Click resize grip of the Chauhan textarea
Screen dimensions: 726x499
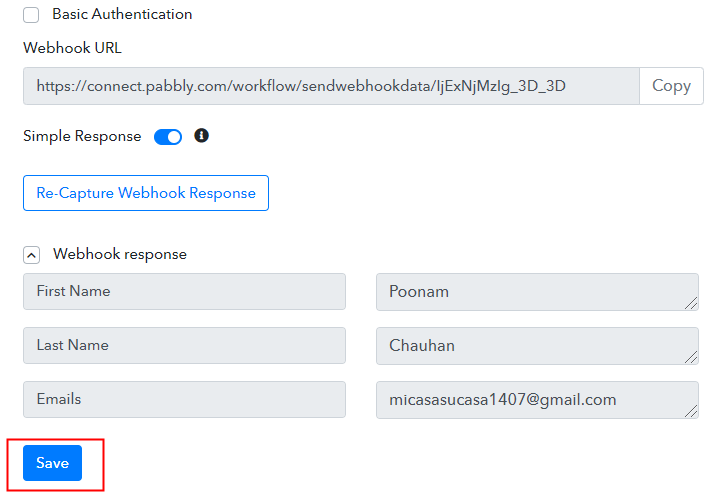(x=691, y=357)
